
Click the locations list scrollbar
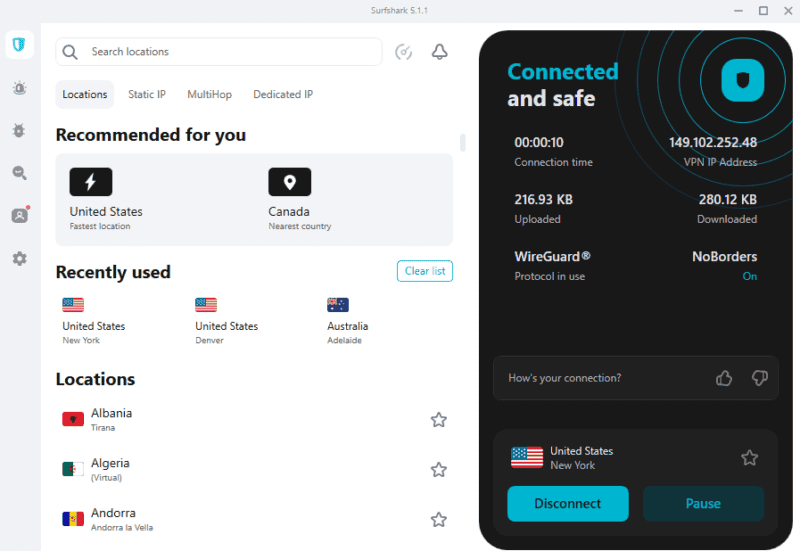coord(463,143)
